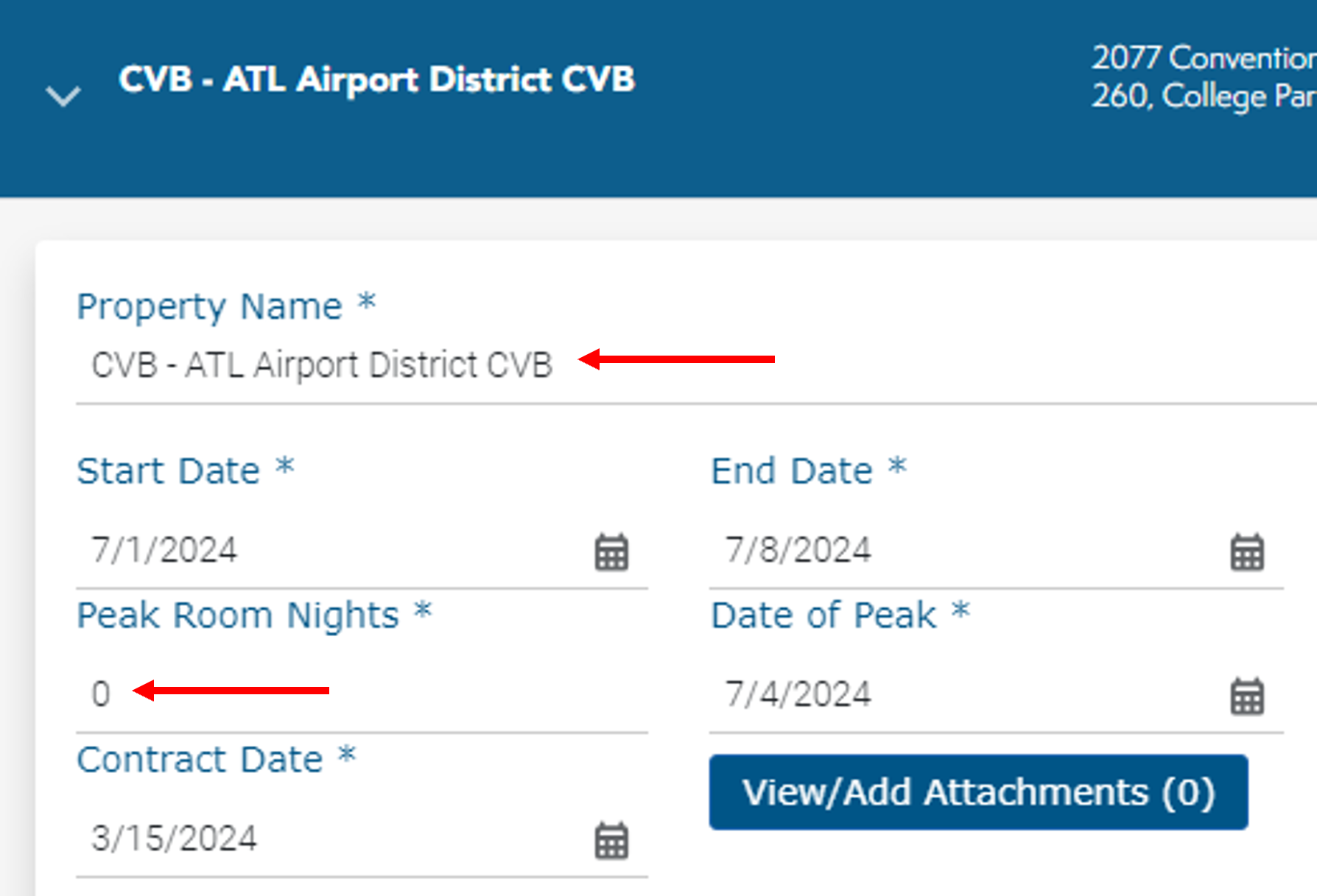The width and height of the screenshot is (1317, 896).
Task: Click the Date of Peak label
Action: 823,615
